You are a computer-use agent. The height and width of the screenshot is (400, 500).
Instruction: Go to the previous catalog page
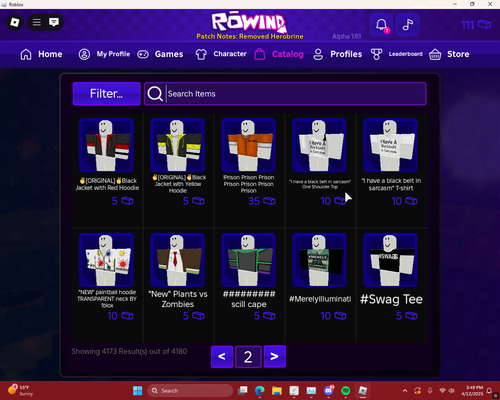[222, 357]
